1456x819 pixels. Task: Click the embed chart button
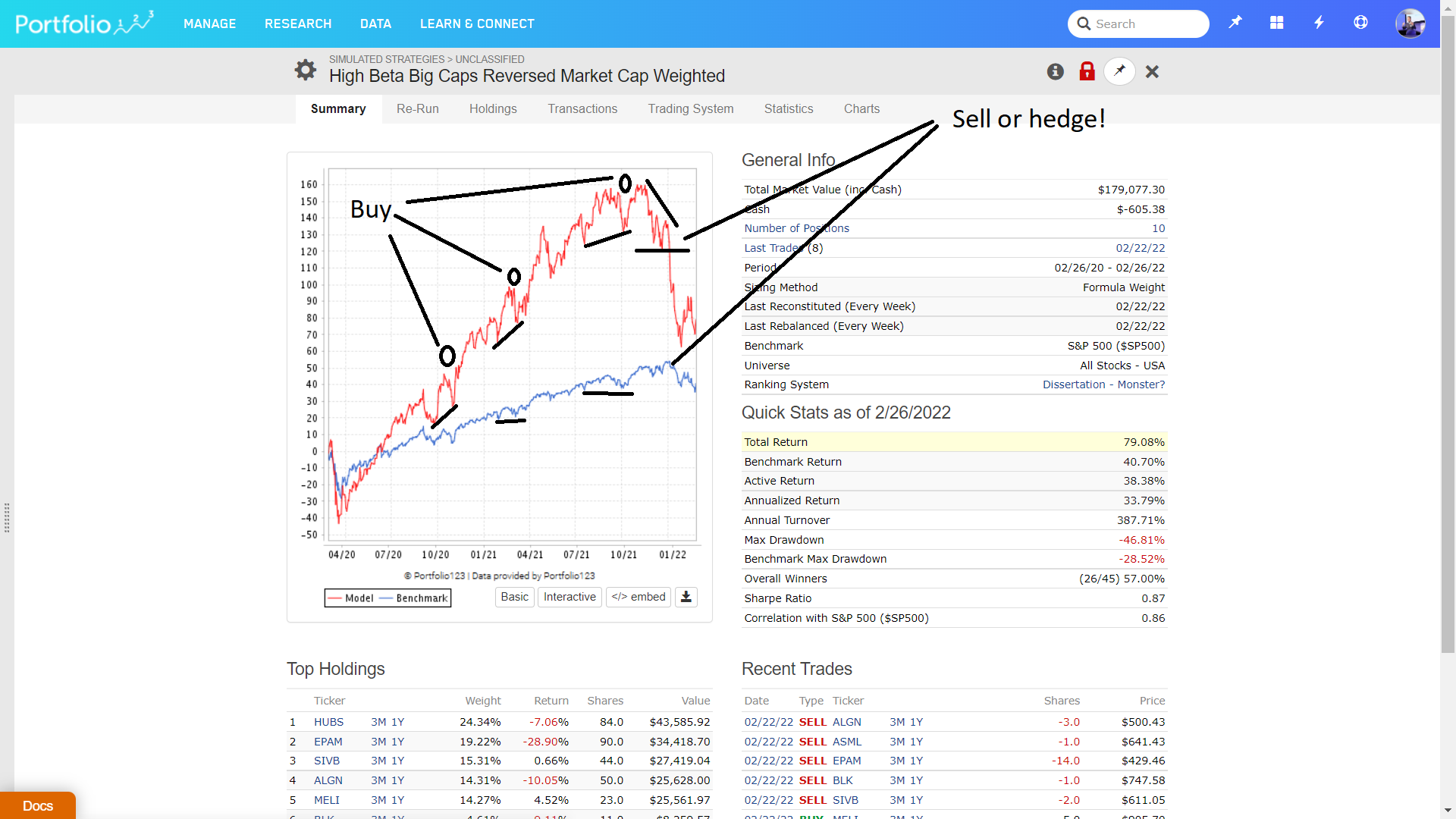click(x=638, y=597)
